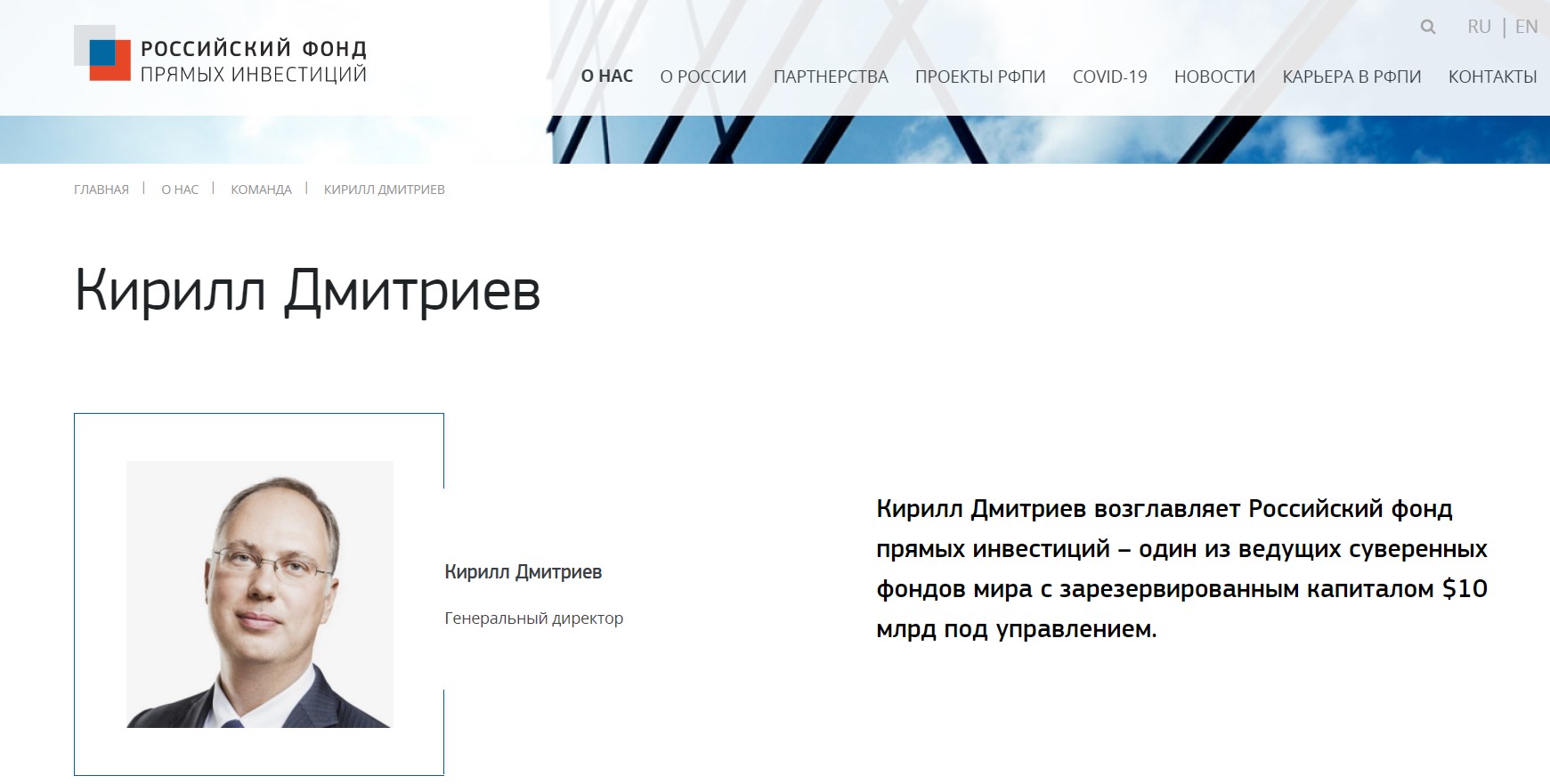Viewport: 1550px width, 784px height.
Task: Click the О НАС breadcrumb link
Action: (180, 190)
